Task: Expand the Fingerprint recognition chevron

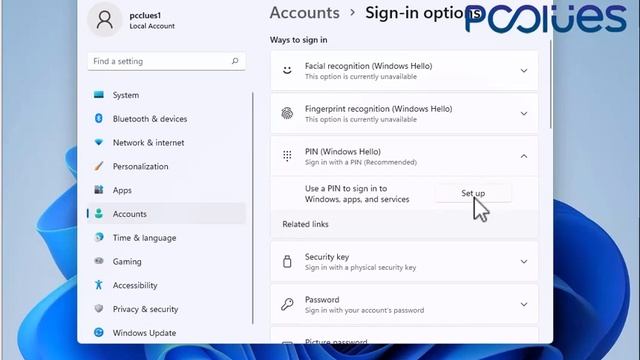Action: 524,113
